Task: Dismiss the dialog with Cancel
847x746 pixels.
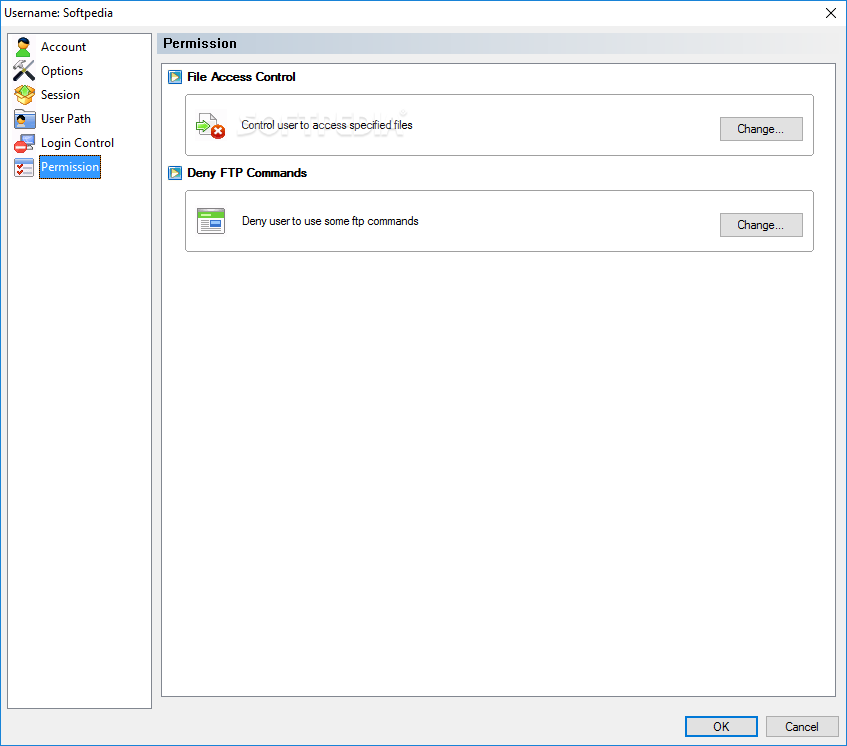Action: 802,727
